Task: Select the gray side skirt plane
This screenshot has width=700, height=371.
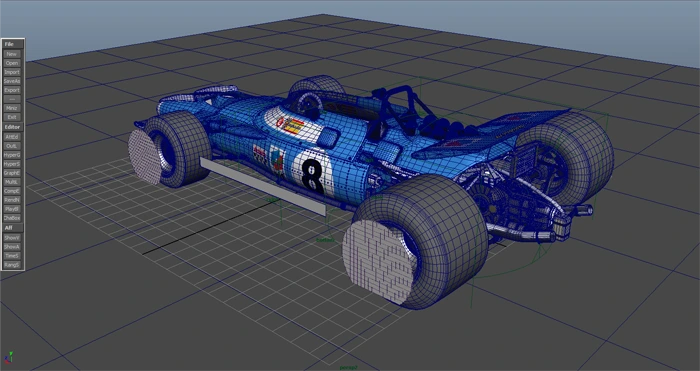Action: point(263,187)
